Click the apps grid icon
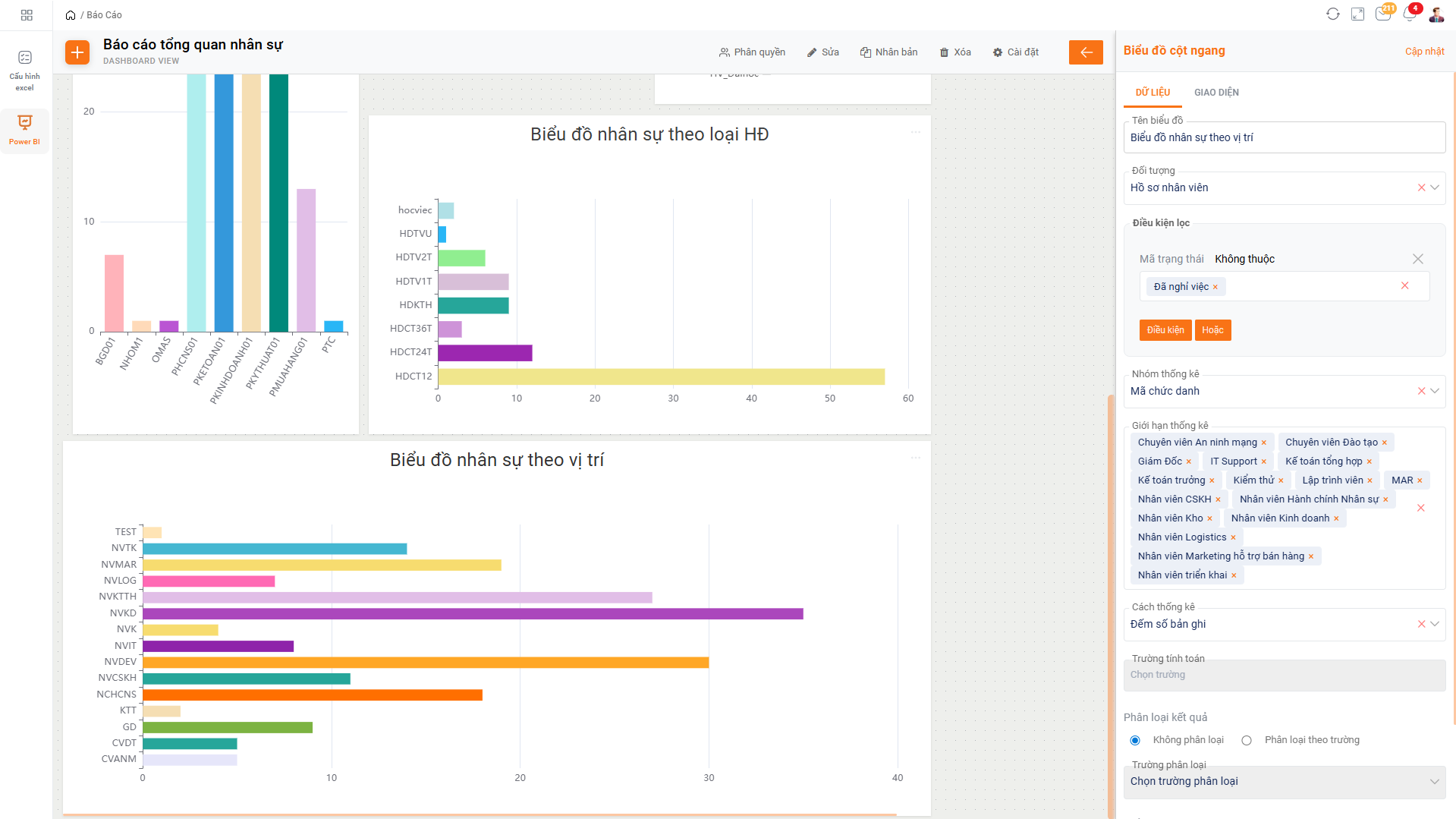Viewport: 1456px width, 819px height. pyautogui.click(x=27, y=15)
